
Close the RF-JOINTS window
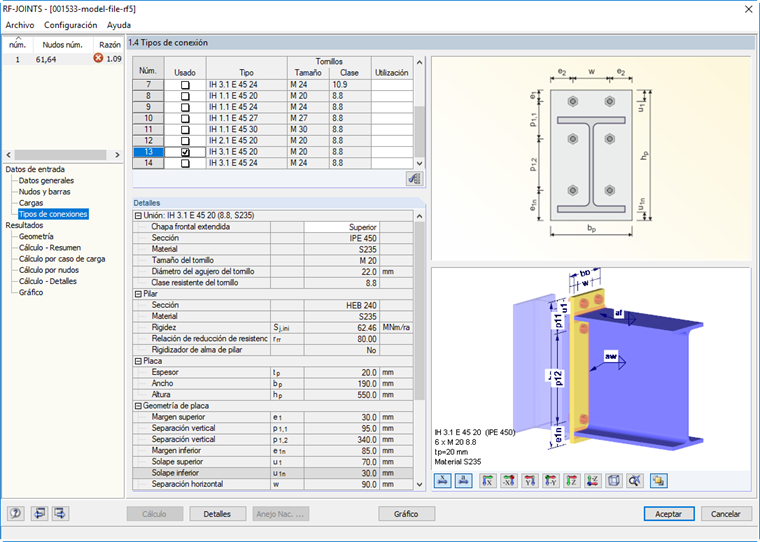748,9
